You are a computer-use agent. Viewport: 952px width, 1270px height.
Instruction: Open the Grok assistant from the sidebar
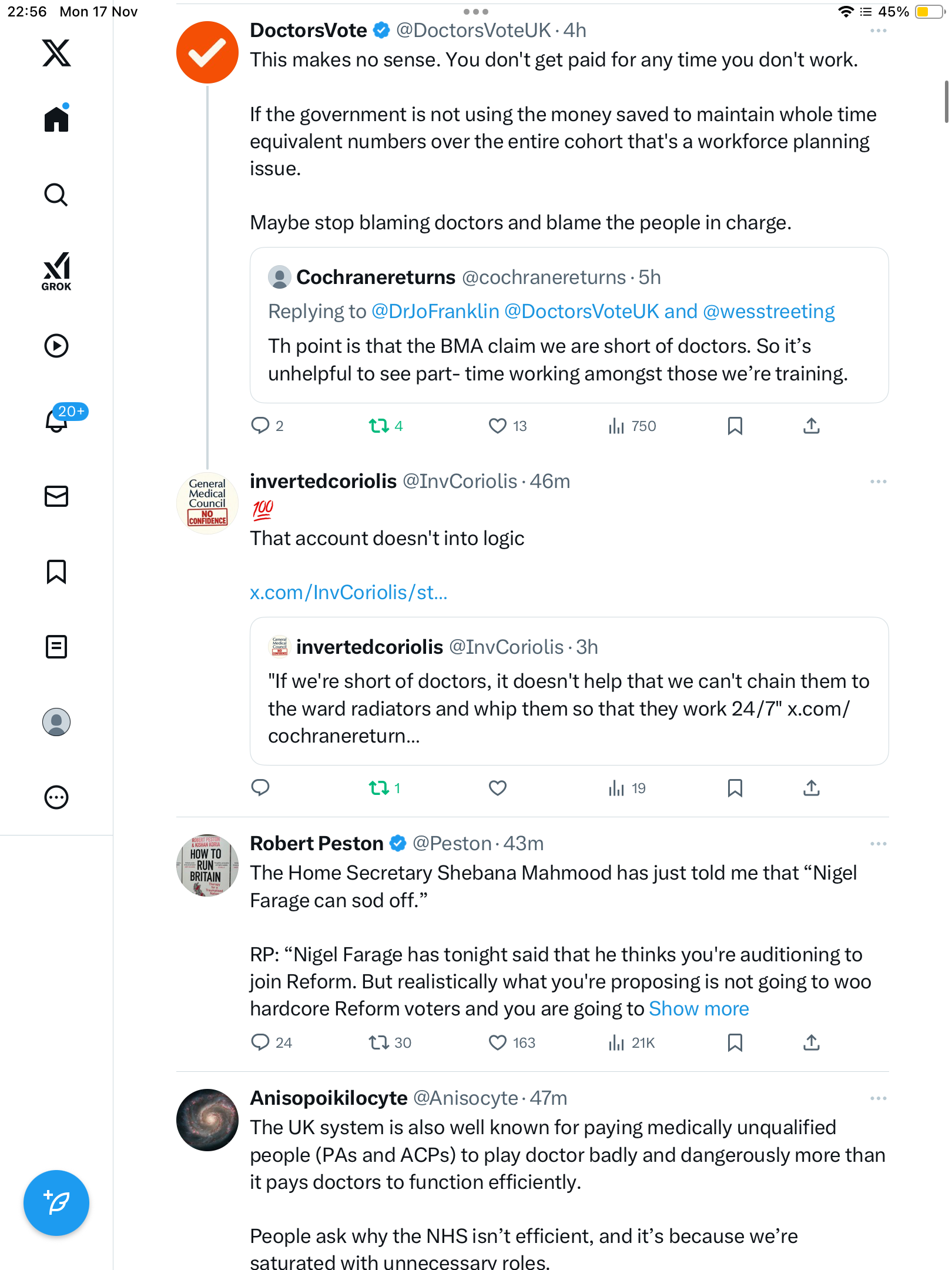[56, 271]
